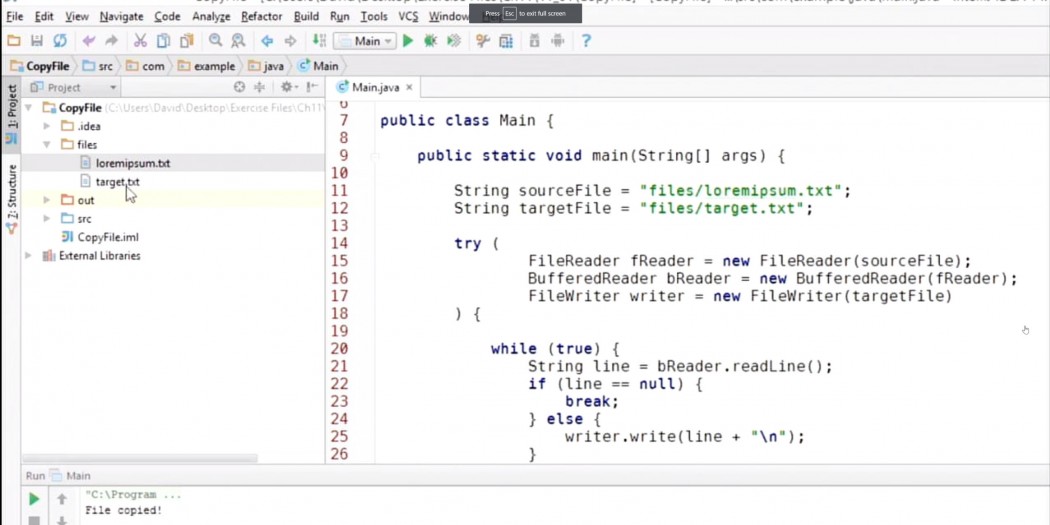Click the Synchronize refresh icon
This screenshot has height=525, width=1050.
[60, 41]
